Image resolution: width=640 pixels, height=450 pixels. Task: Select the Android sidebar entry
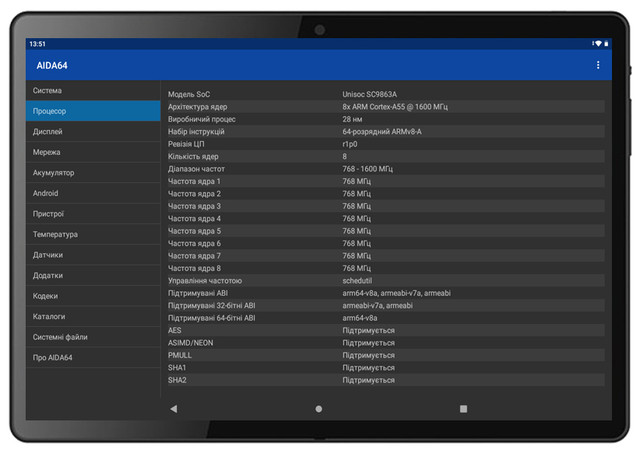(93, 193)
